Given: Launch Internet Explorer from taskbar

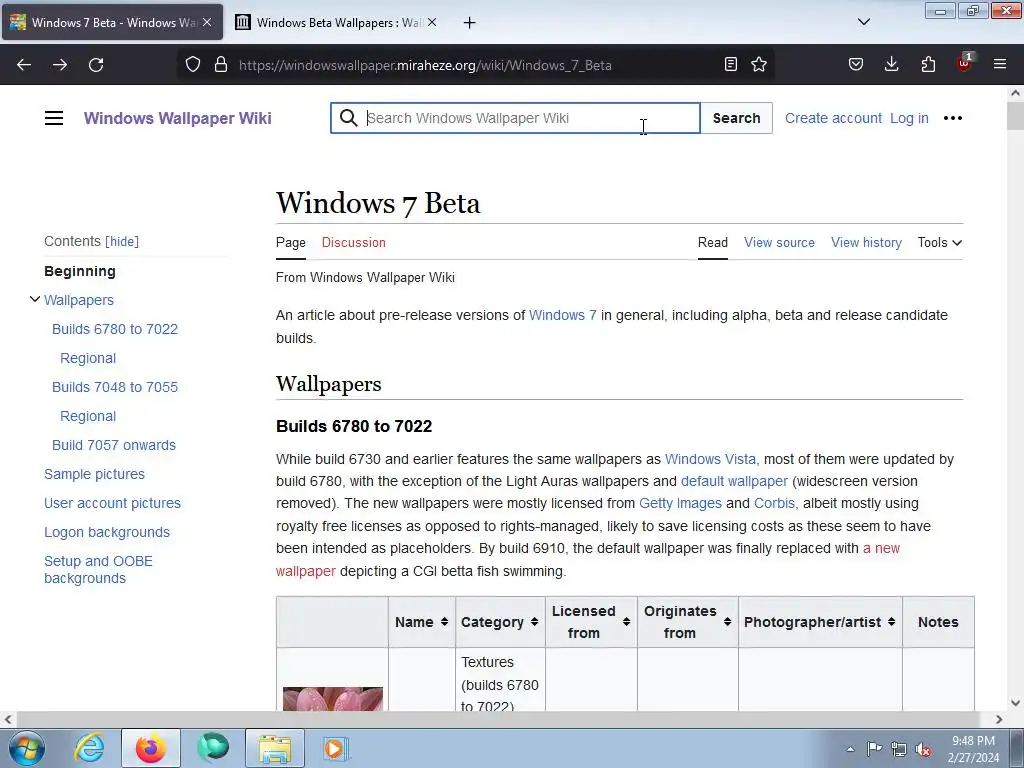Looking at the screenshot, I should coord(89,748).
